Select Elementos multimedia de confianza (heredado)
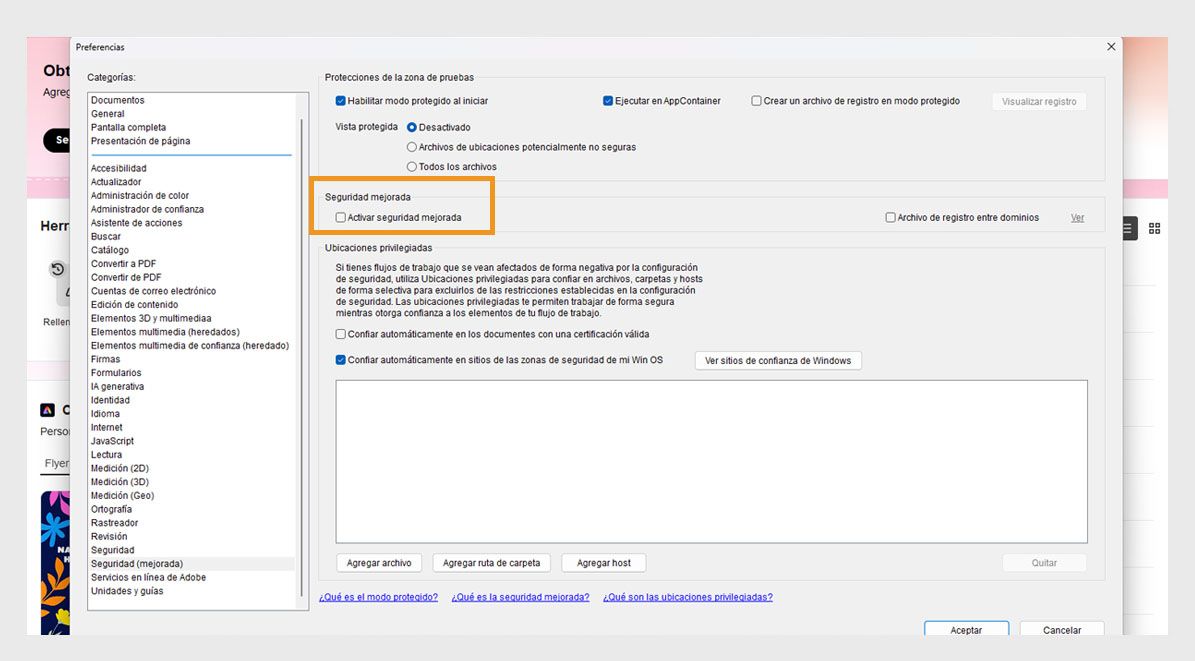The height and width of the screenshot is (661, 1195). coord(190,346)
